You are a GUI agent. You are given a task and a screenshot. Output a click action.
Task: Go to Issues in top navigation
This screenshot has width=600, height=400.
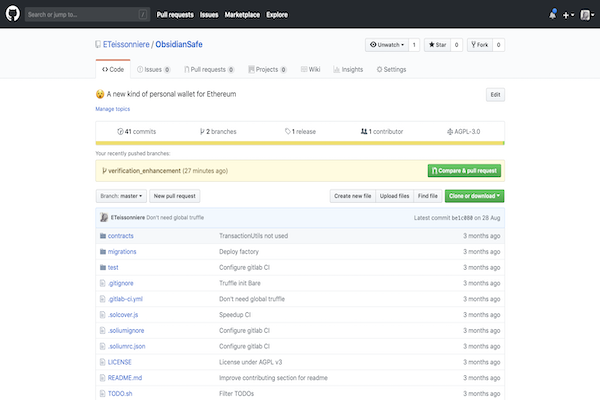[x=209, y=15]
